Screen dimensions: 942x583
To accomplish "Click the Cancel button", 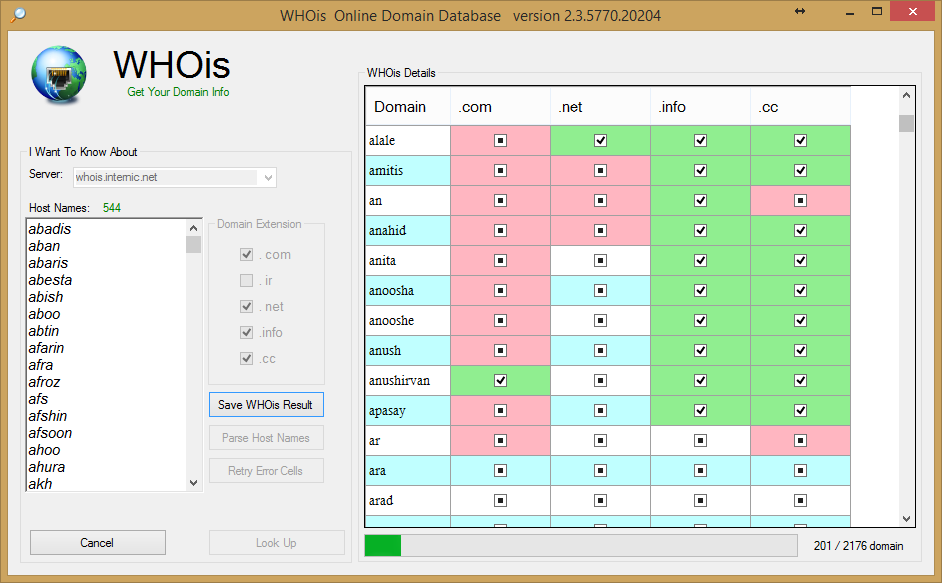I will (97, 543).
